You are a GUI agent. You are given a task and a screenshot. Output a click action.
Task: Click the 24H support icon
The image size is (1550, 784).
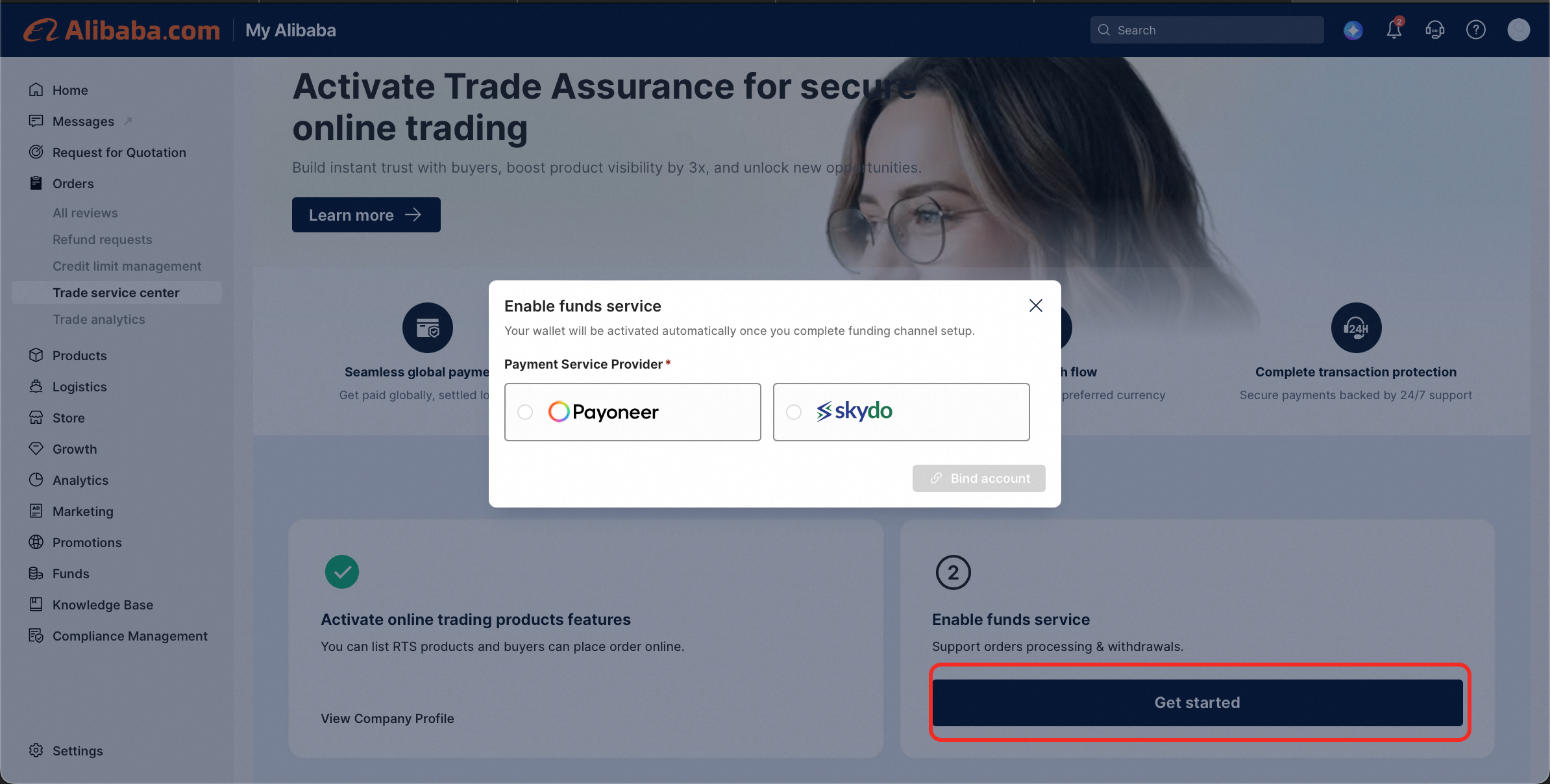tap(1357, 328)
